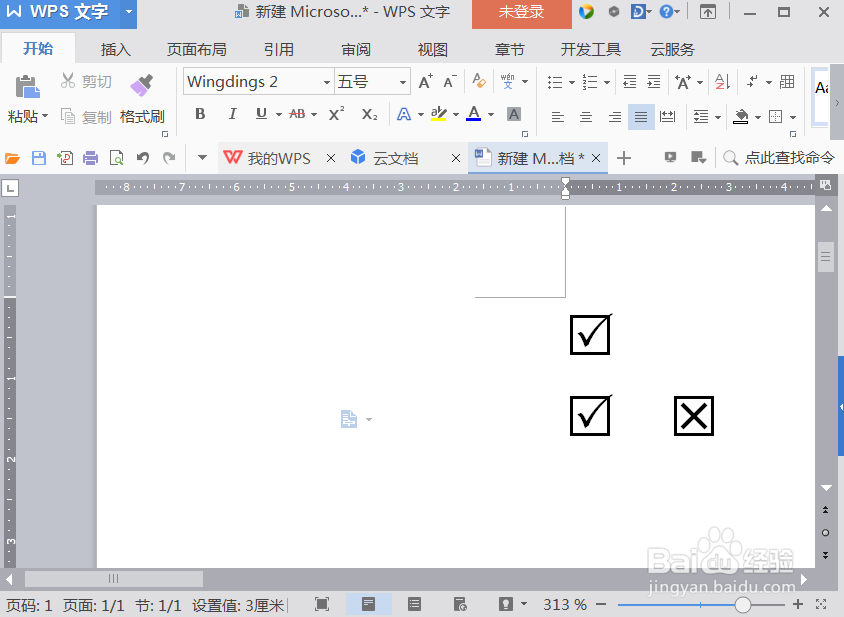Toggle bold formatting
The width and height of the screenshot is (844, 617).
[x=200, y=114]
